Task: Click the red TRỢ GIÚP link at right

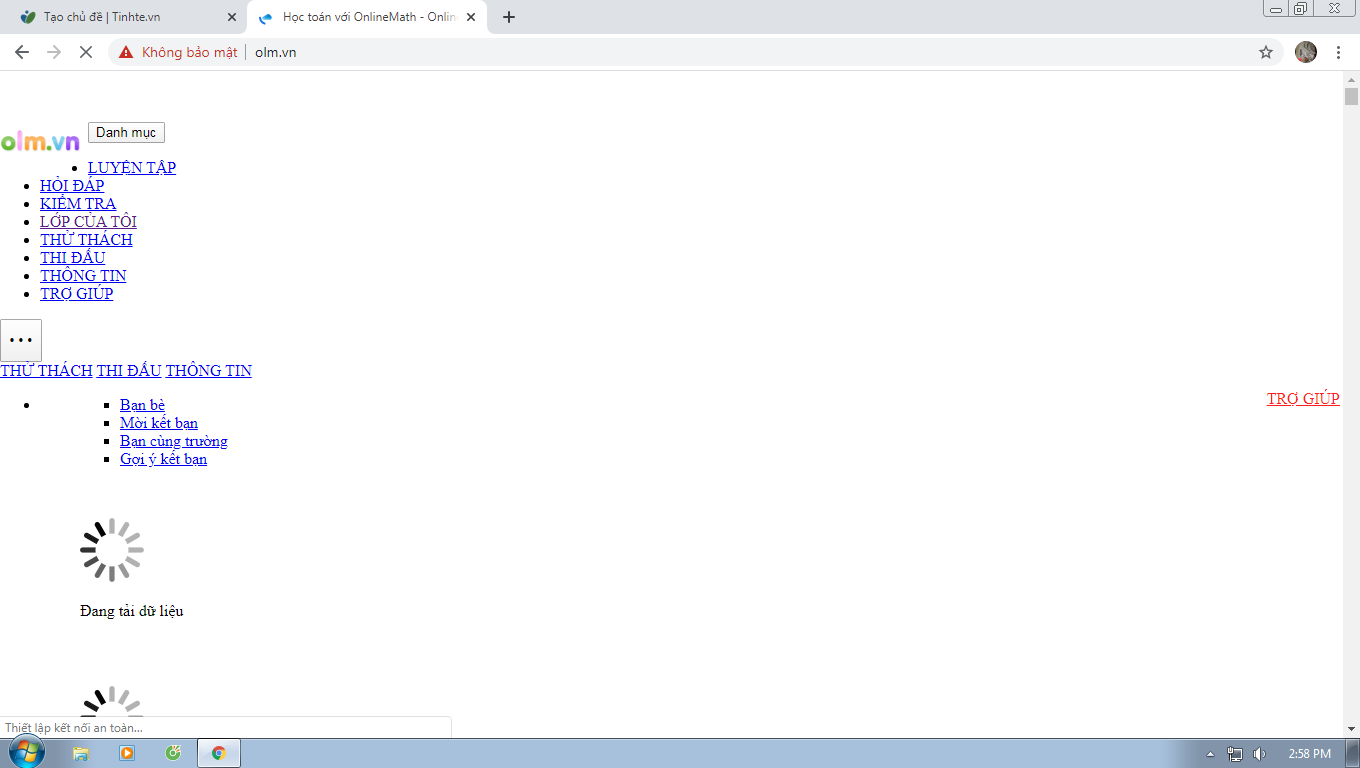Action: point(1303,399)
